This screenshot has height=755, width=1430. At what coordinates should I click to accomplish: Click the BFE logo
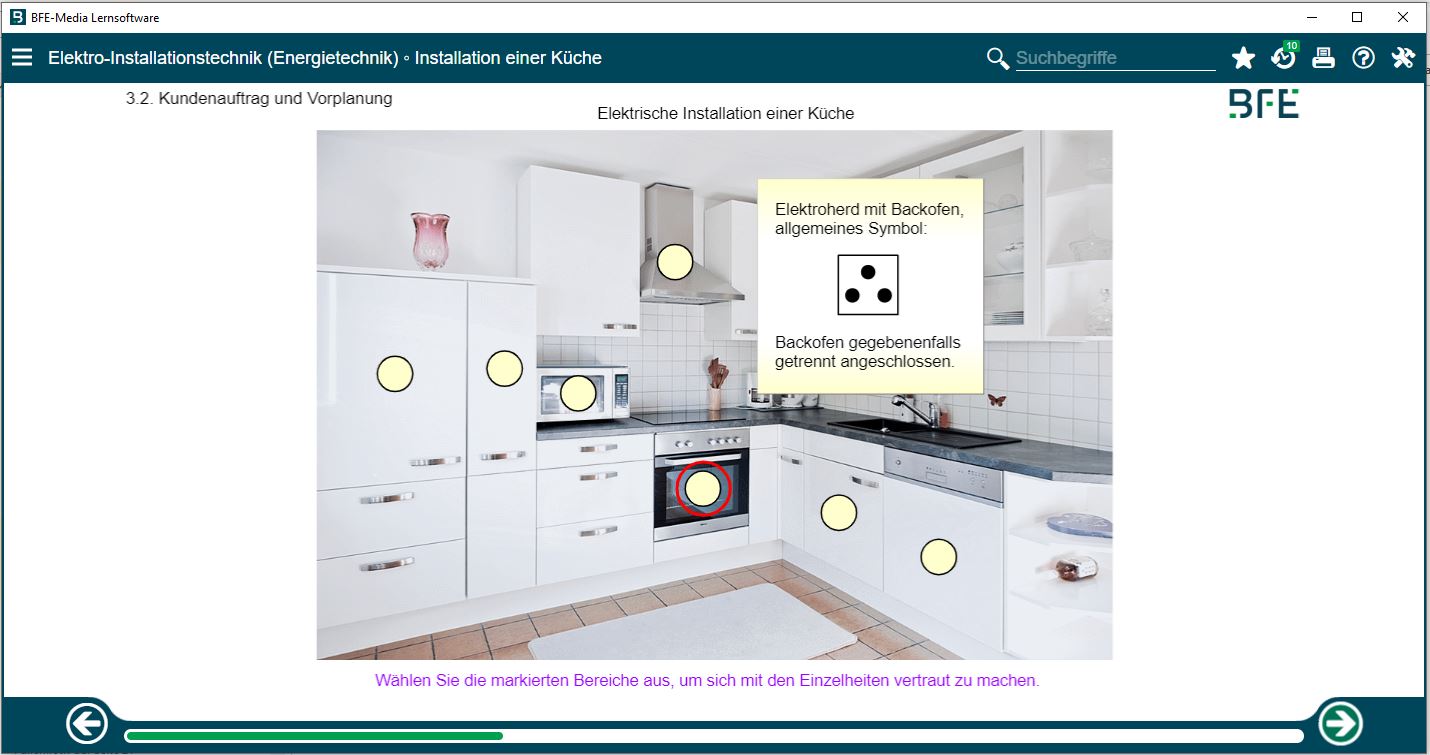1263,104
